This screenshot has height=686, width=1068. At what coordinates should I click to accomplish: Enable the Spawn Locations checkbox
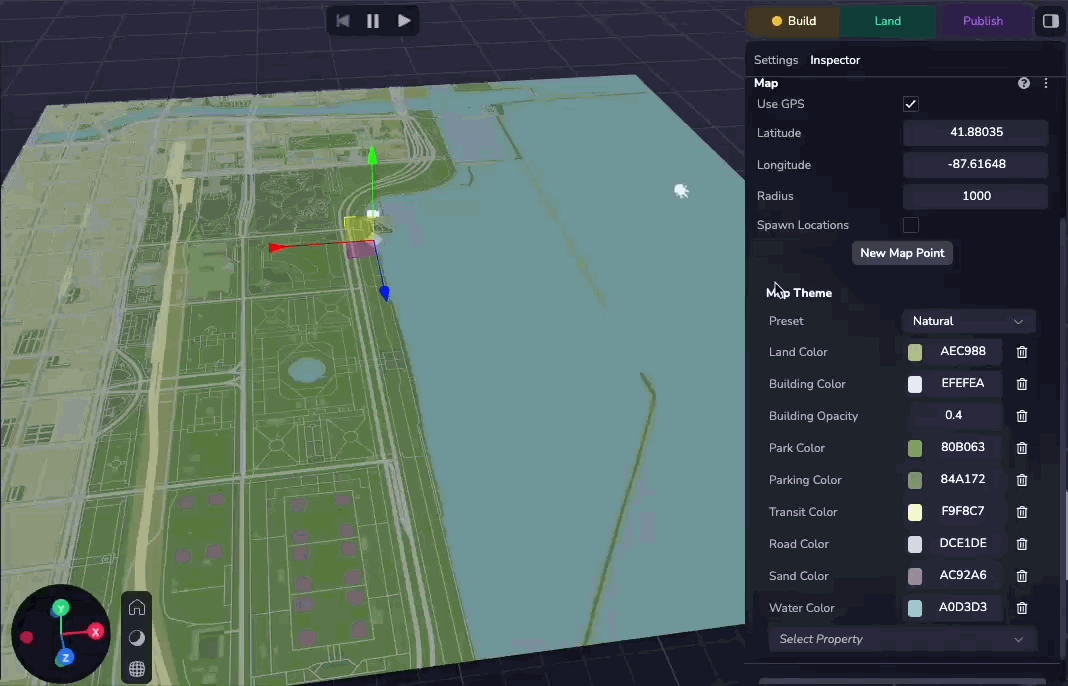pyautogui.click(x=910, y=225)
